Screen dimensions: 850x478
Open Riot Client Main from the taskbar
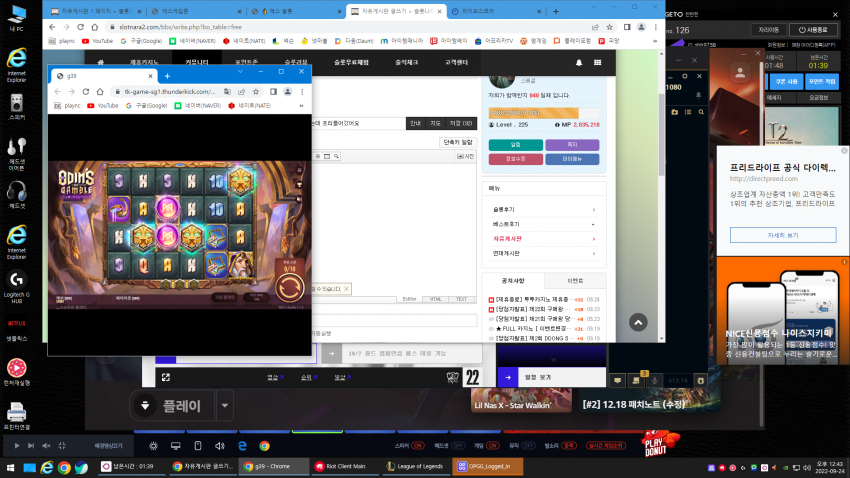coord(345,467)
